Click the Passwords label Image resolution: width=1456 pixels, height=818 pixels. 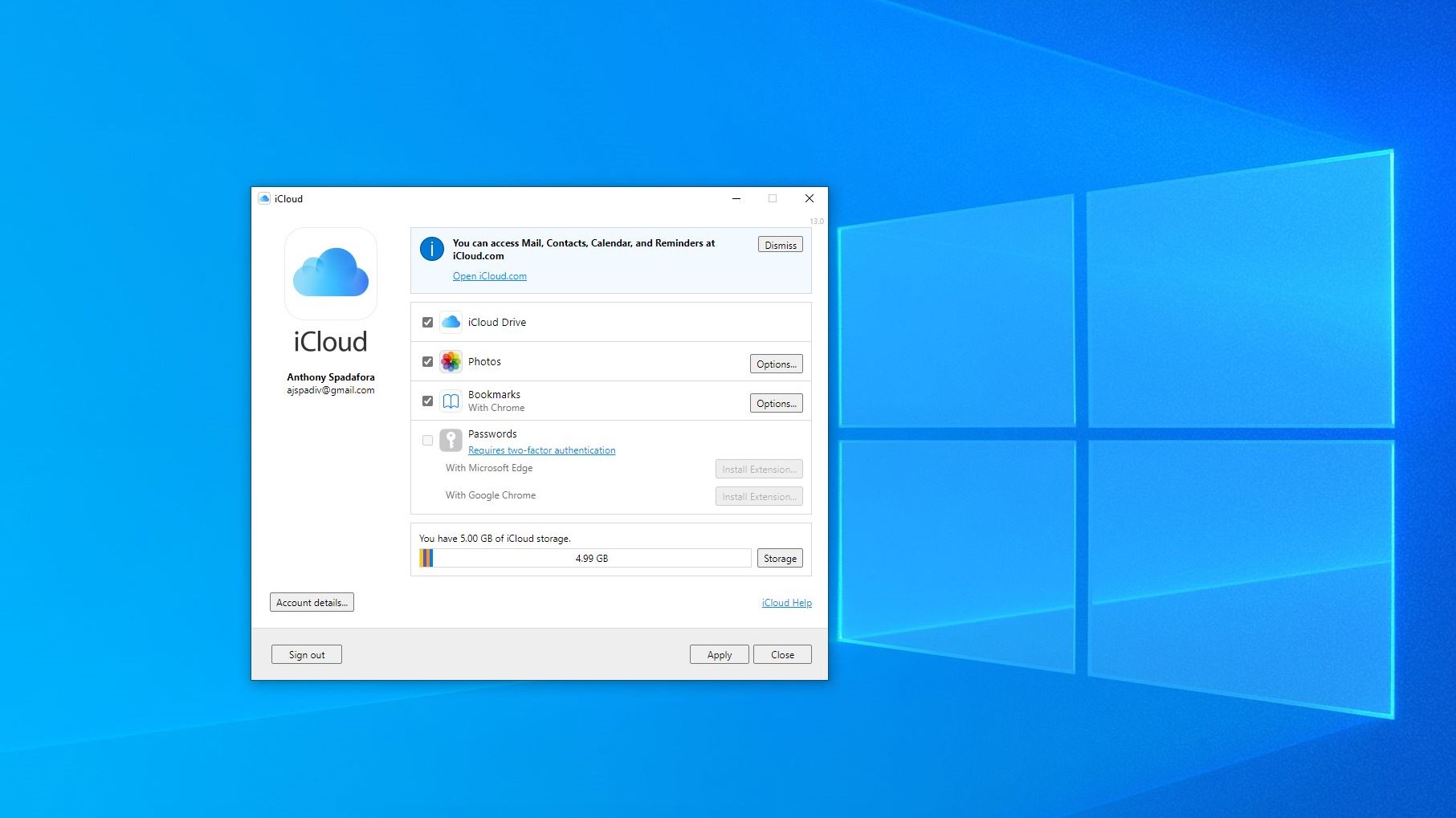point(492,433)
